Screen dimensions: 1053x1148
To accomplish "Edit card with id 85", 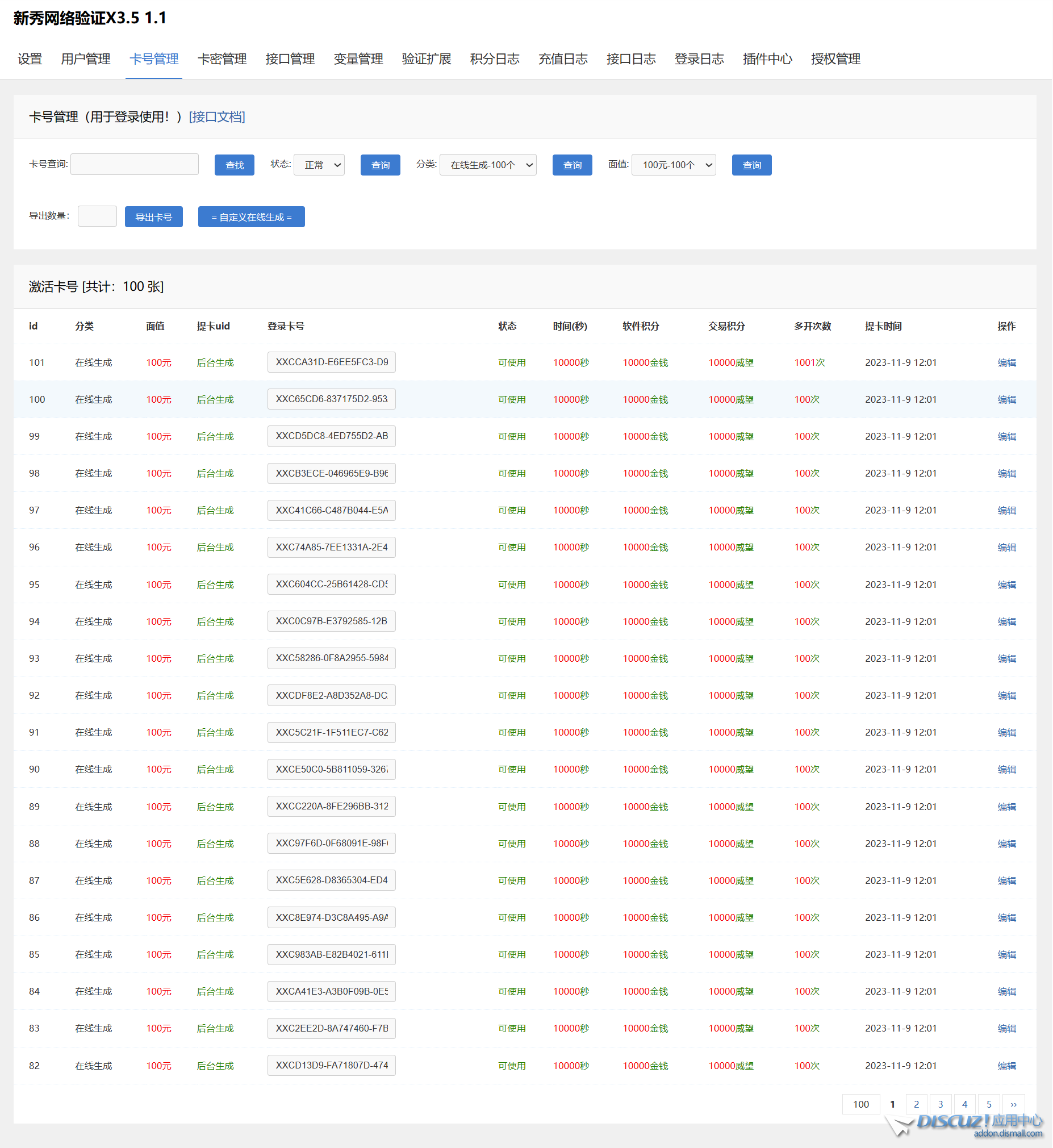I will pyautogui.click(x=1007, y=955).
